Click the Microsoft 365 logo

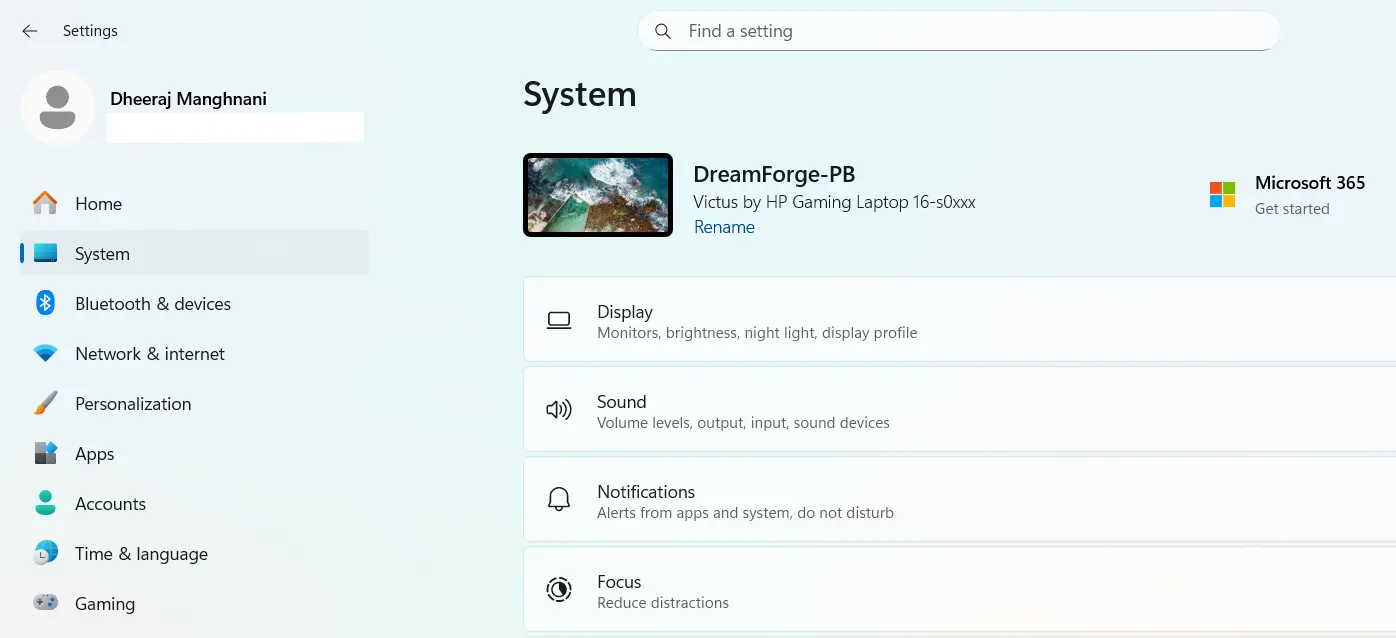point(1220,194)
